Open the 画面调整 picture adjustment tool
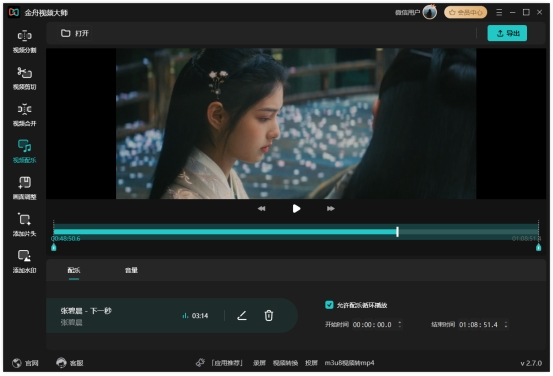The image size is (553, 376). [24, 188]
